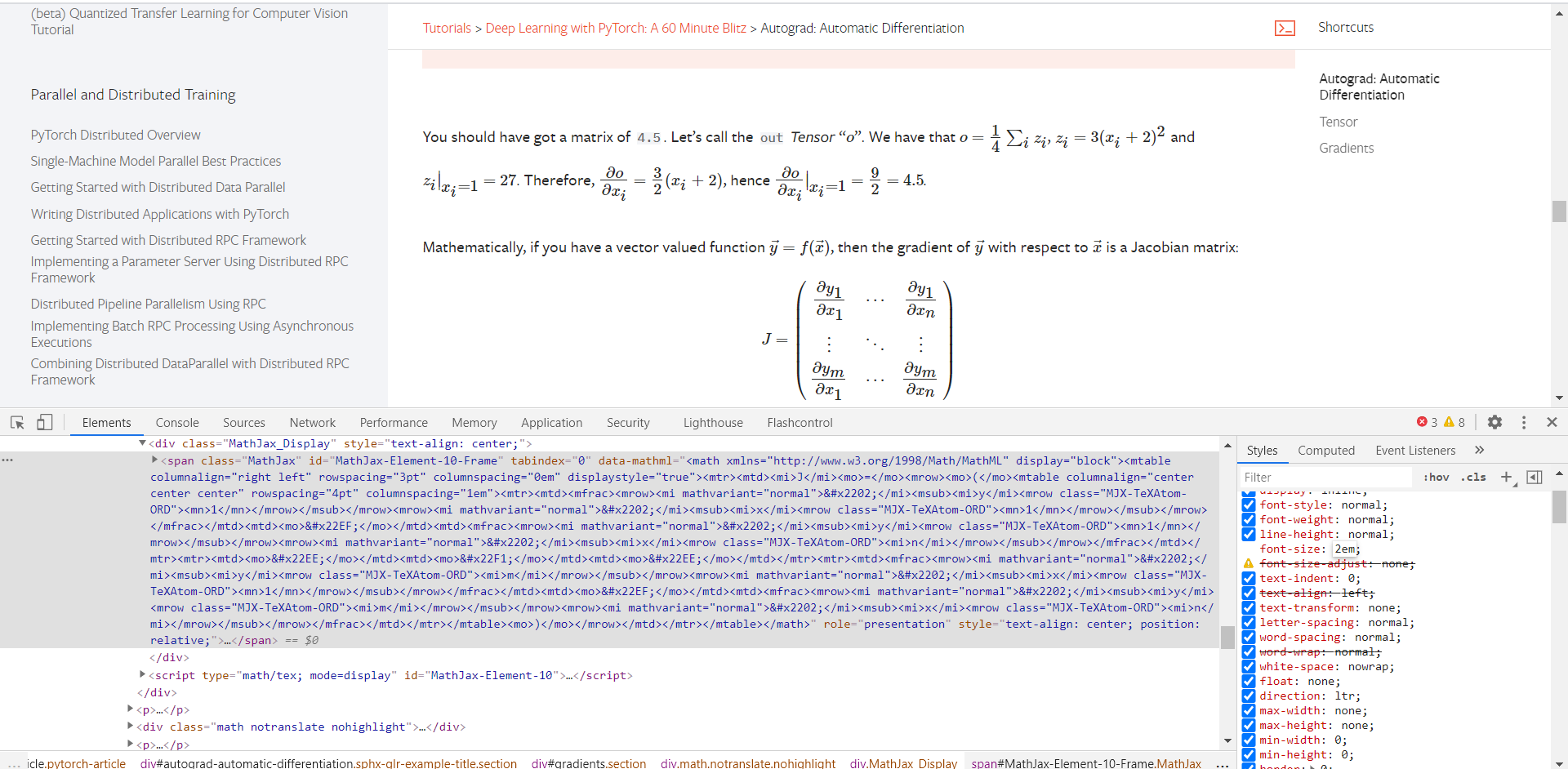The image size is (1568, 769).
Task: Open Single-Machine Model Parallel Best Practices
Action: (156, 161)
